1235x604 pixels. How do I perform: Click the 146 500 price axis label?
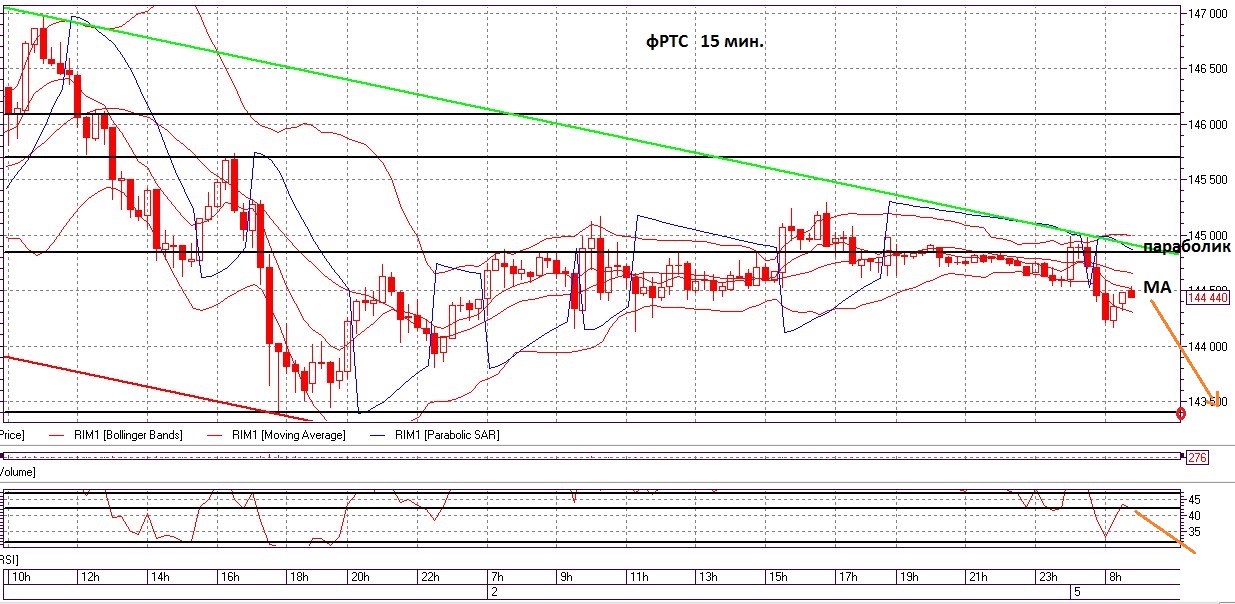pyautogui.click(x=1207, y=69)
